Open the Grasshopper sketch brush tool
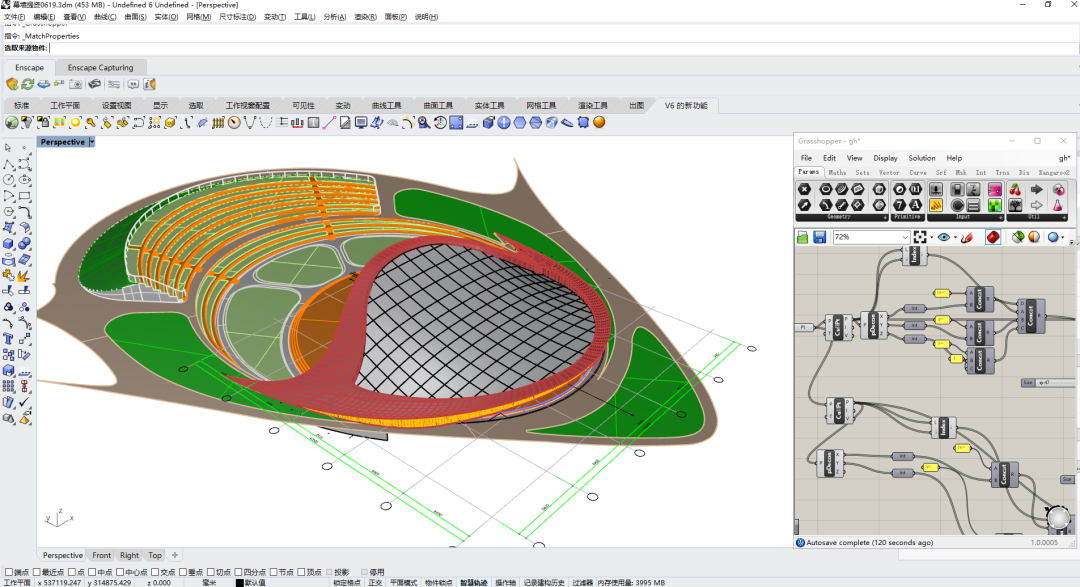Image resolution: width=1080 pixels, height=587 pixels. point(967,237)
